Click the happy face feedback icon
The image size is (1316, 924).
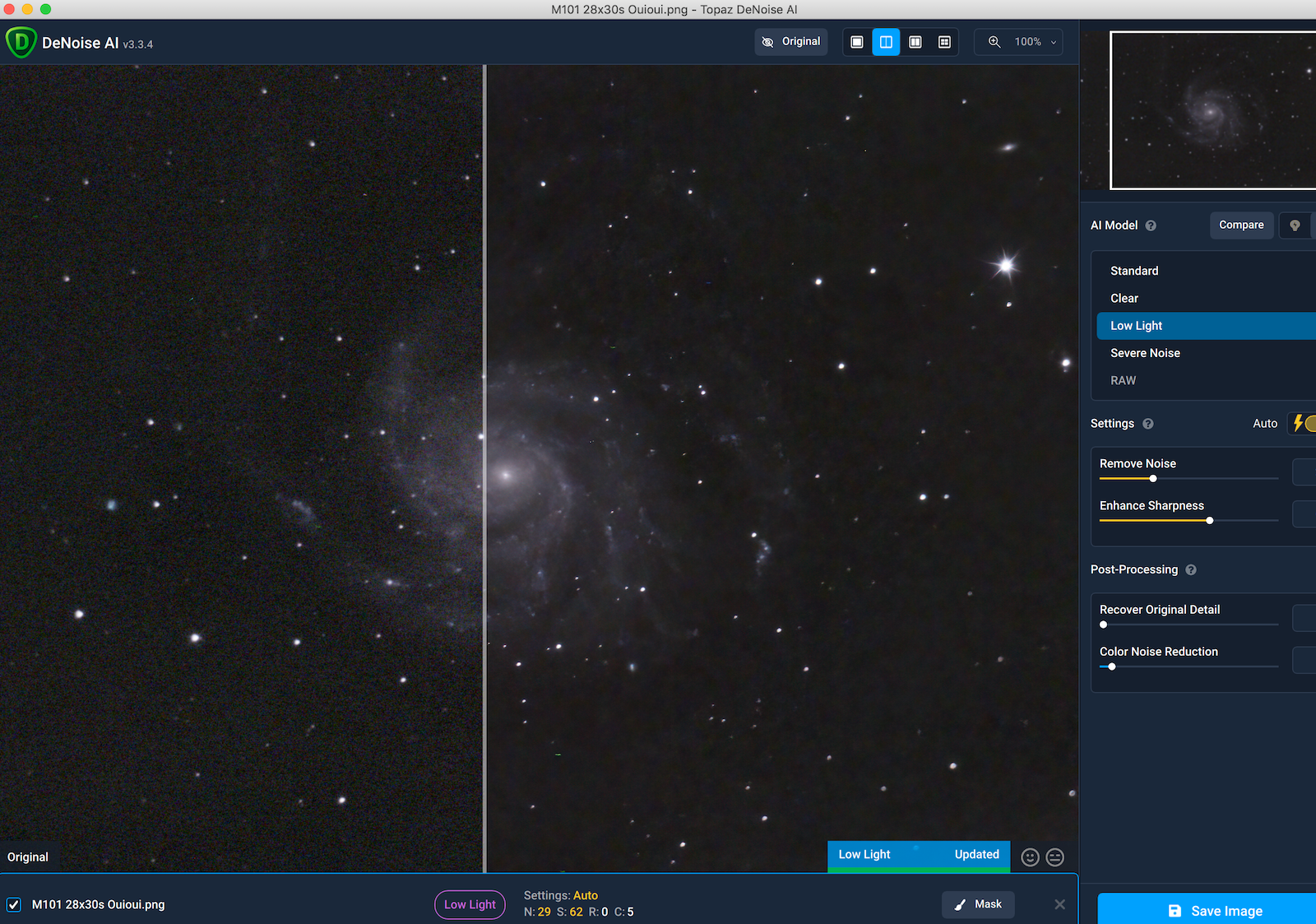tap(1030, 857)
